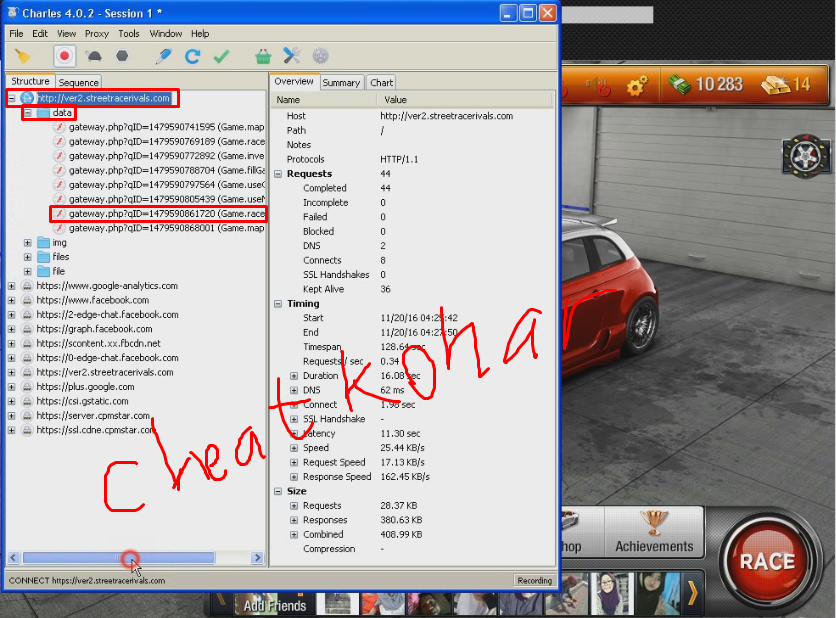The width and height of the screenshot is (836, 618).
Task: Switch to the Sequence tab
Action: (78, 82)
